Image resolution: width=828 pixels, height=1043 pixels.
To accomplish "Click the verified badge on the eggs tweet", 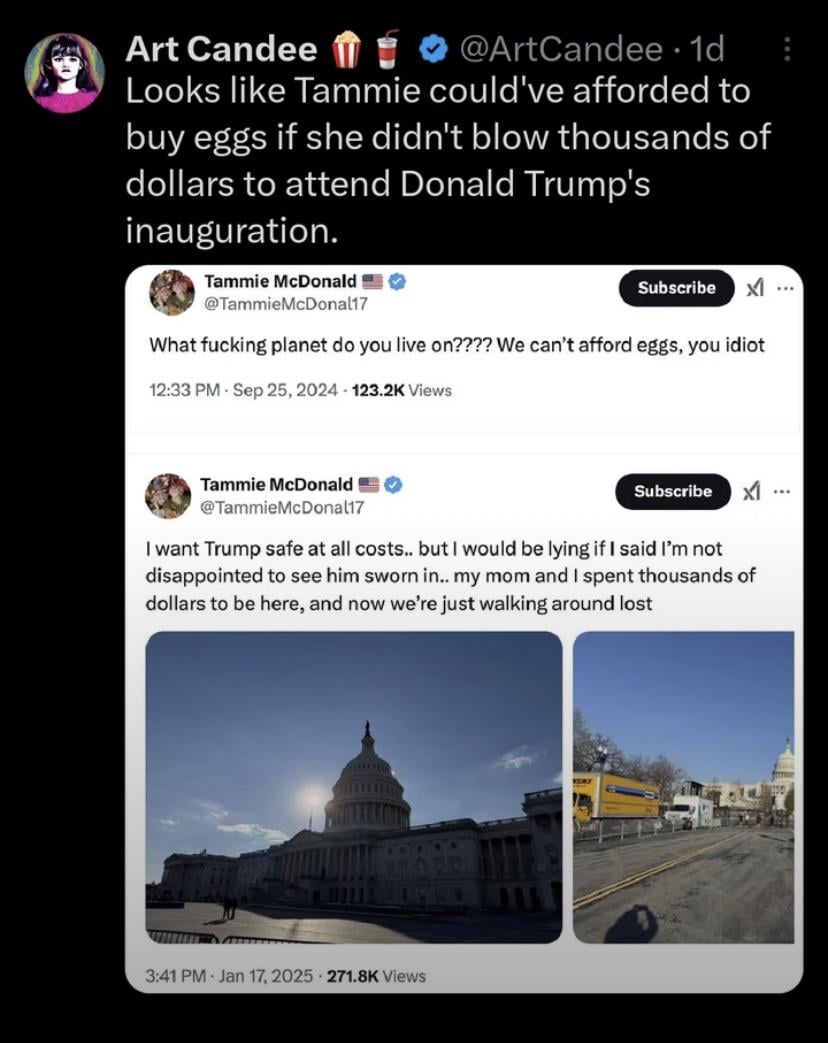I will [397, 282].
